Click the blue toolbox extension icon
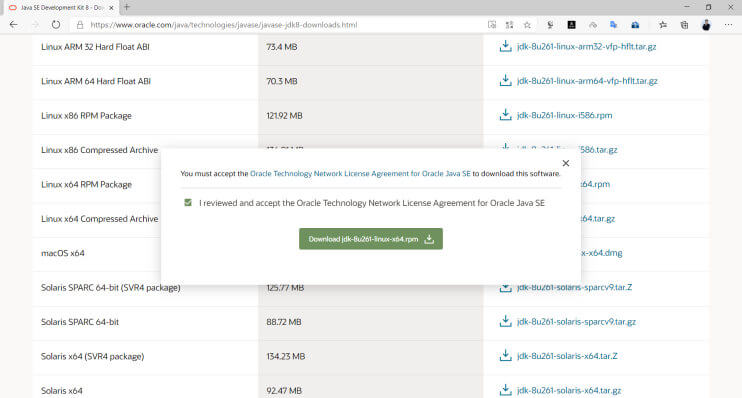The image size is (742, 398). [635, 25]
